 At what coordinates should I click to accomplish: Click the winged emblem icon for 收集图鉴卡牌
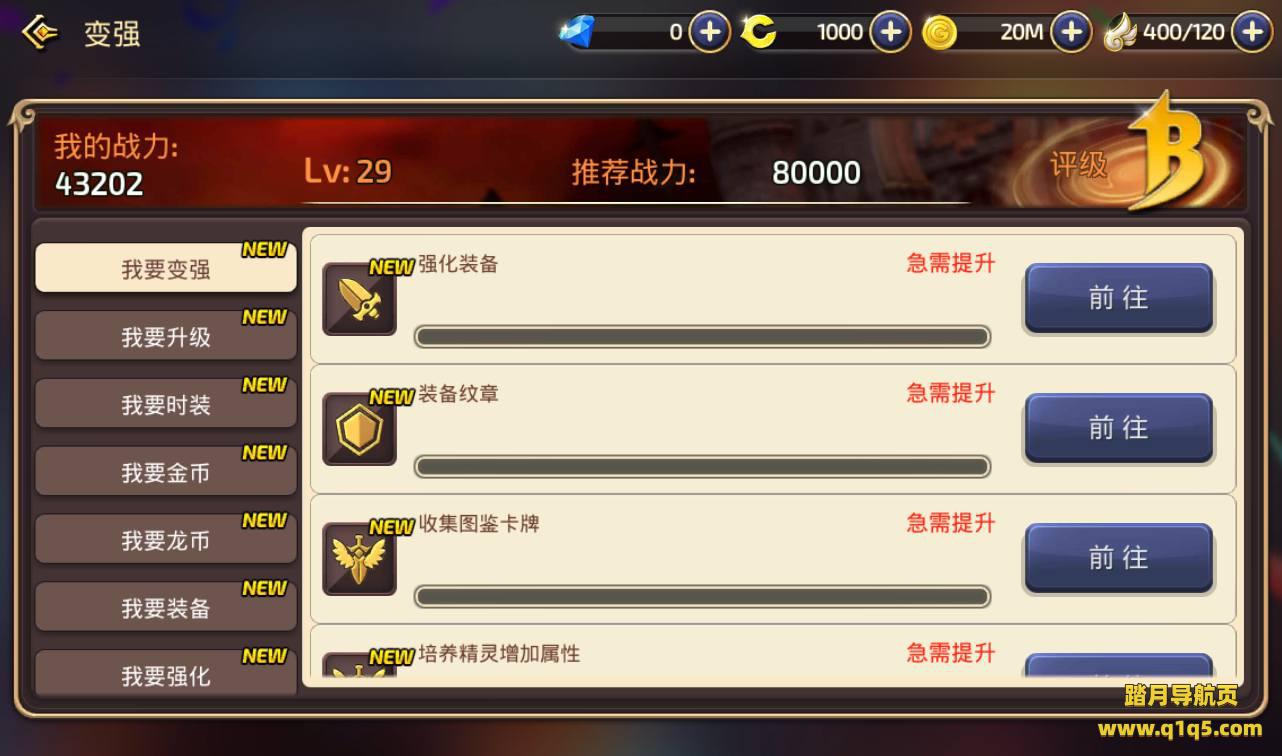coord(360,559)
